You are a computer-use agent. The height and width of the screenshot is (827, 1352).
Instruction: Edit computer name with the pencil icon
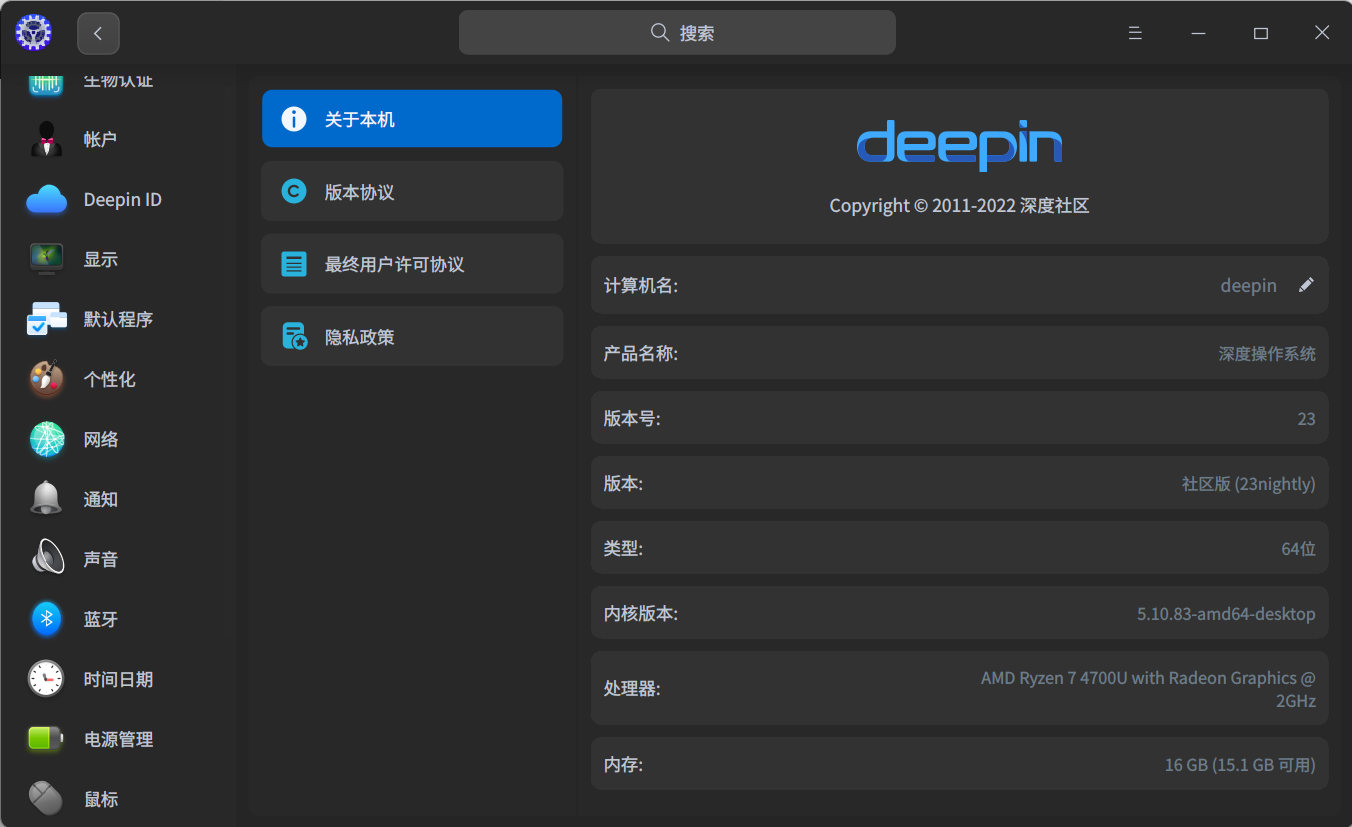(x=1306, y=285)
